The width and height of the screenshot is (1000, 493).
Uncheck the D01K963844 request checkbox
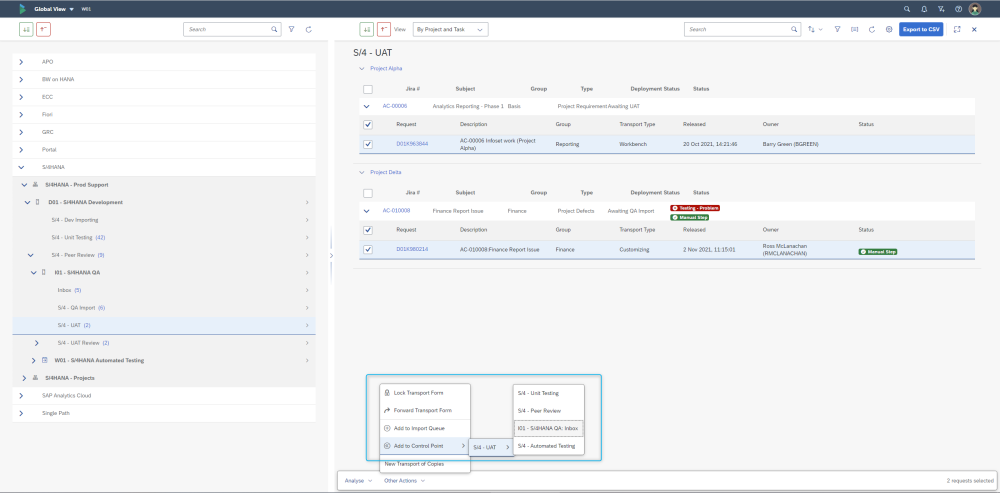368,144
